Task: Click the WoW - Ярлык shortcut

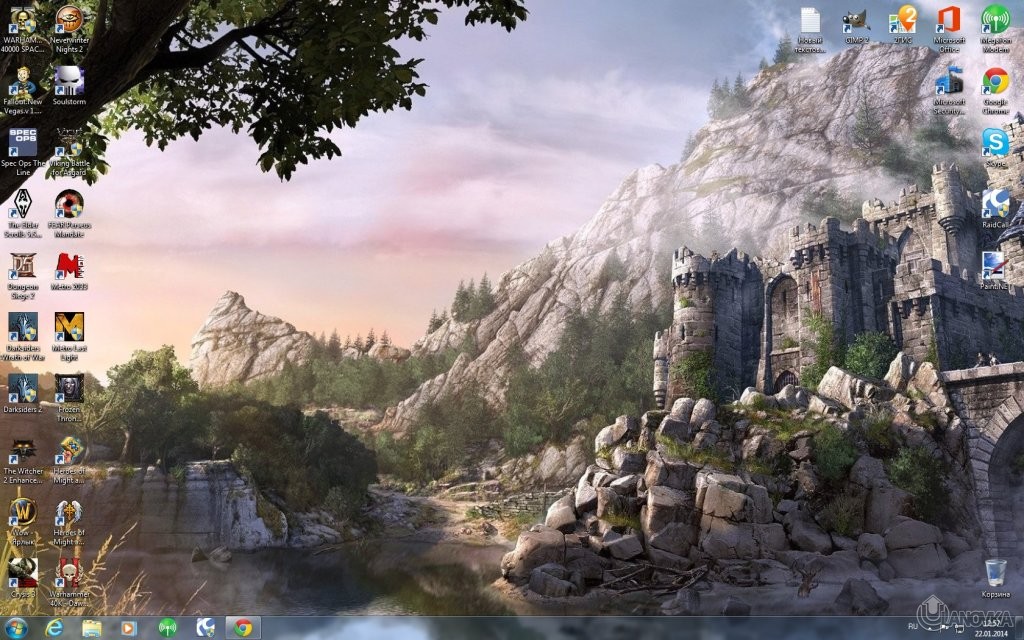Action: coord(22,522)
